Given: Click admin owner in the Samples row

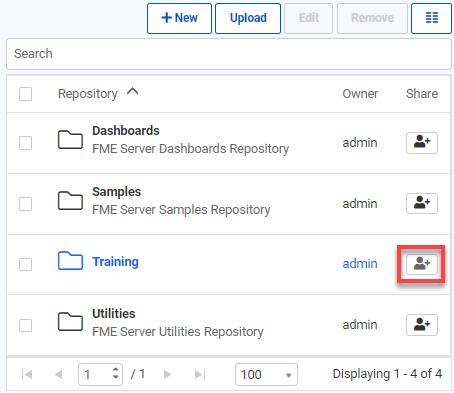Looking at the screenshot, I should (360, 204).
